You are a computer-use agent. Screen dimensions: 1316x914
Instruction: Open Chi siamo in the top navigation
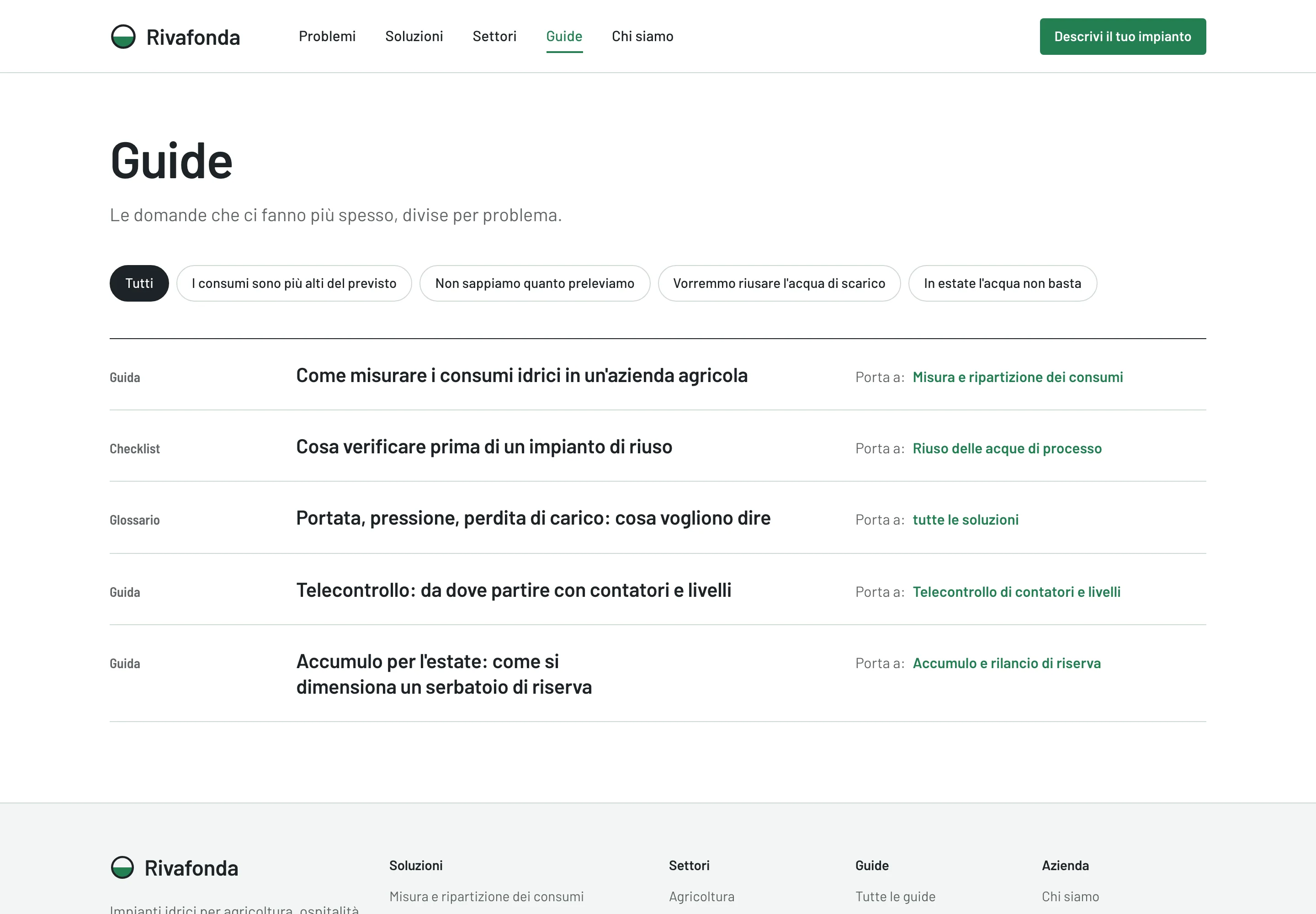[x=642, y=37]
